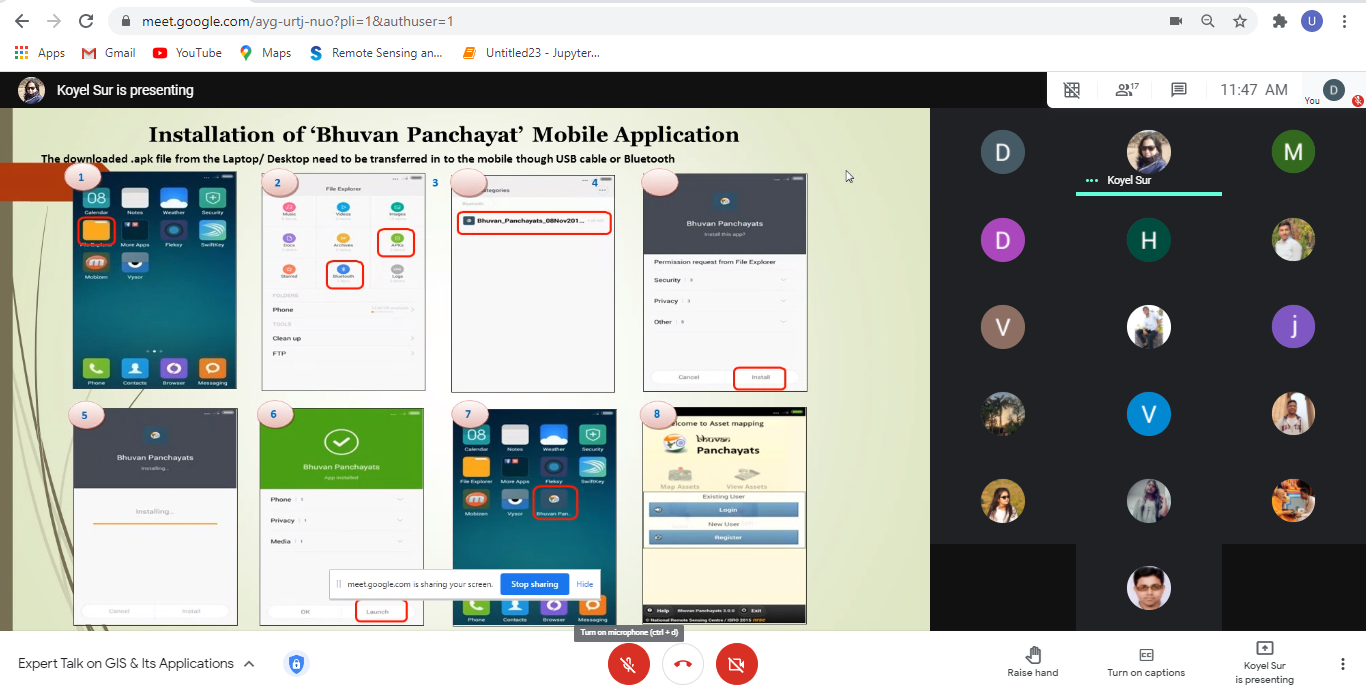Click presenter's avatar beside Koyel Sur is presenting

pos(31,90)
